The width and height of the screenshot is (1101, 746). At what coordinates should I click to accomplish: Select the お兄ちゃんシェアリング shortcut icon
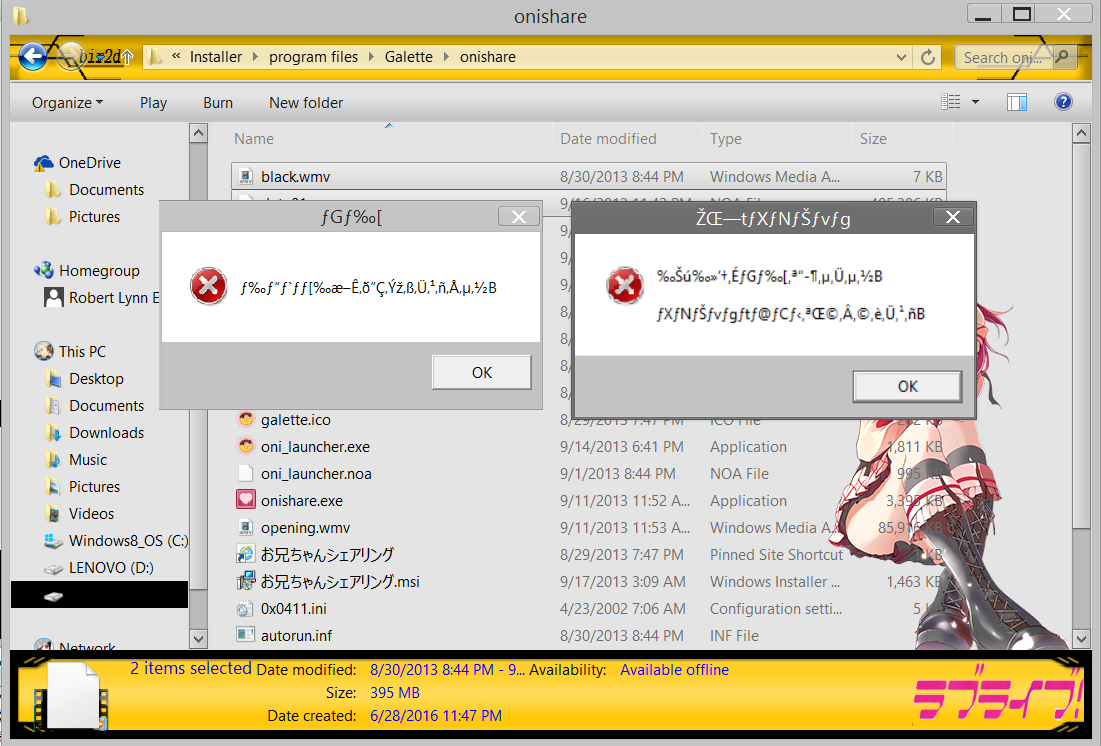[x=245, y=554]
